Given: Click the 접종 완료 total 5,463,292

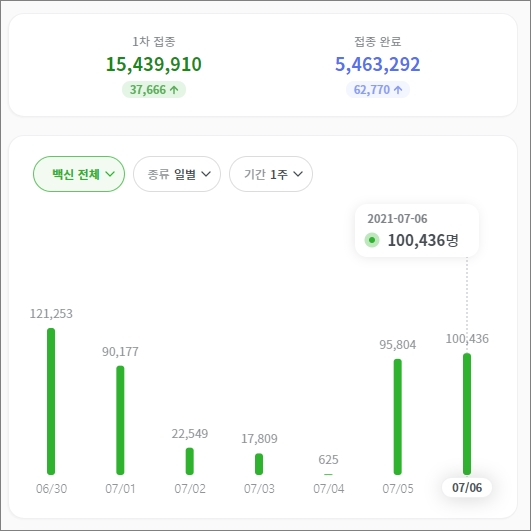Looking at the screenshot, I should tap(378, 64).
